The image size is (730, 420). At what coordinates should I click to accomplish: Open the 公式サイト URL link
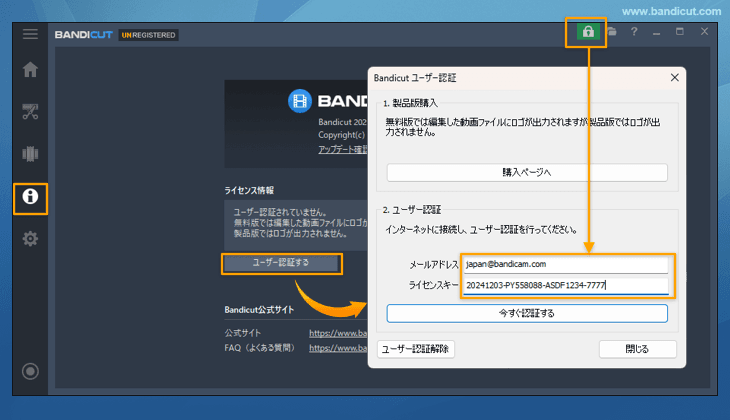click(x=338, y=333)
